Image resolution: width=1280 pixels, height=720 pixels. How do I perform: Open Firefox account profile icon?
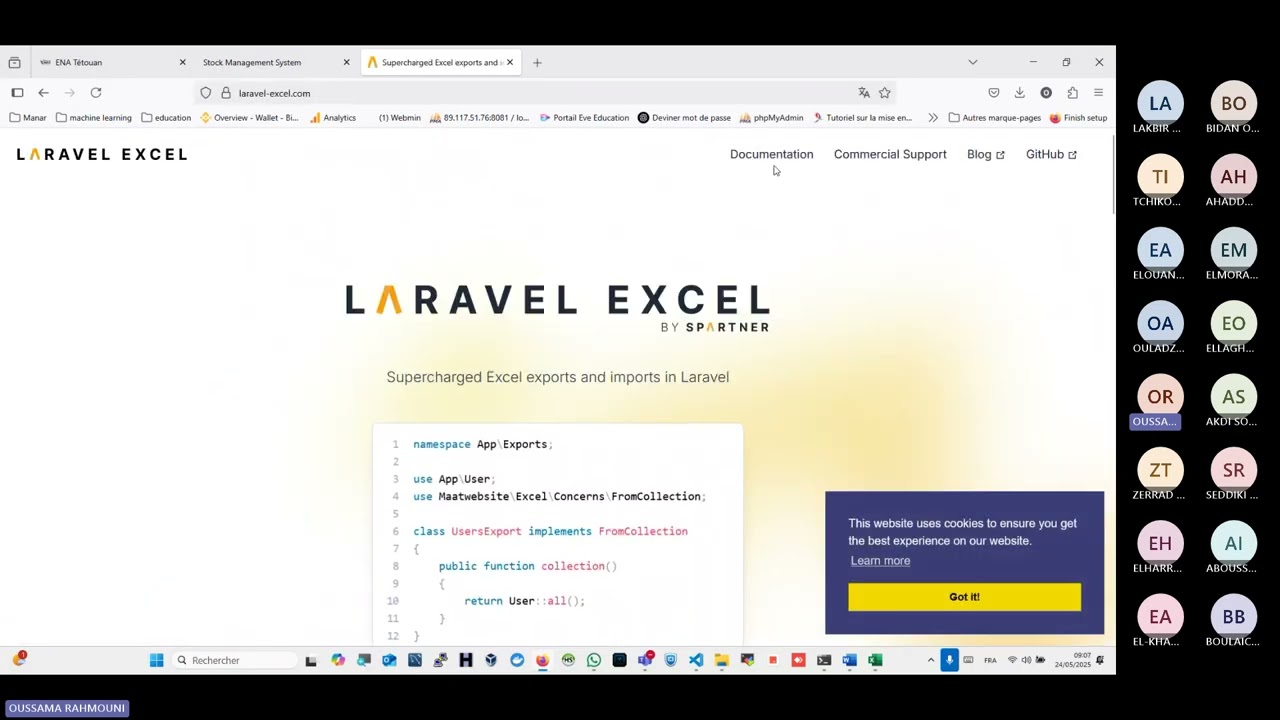point(1046,93)
